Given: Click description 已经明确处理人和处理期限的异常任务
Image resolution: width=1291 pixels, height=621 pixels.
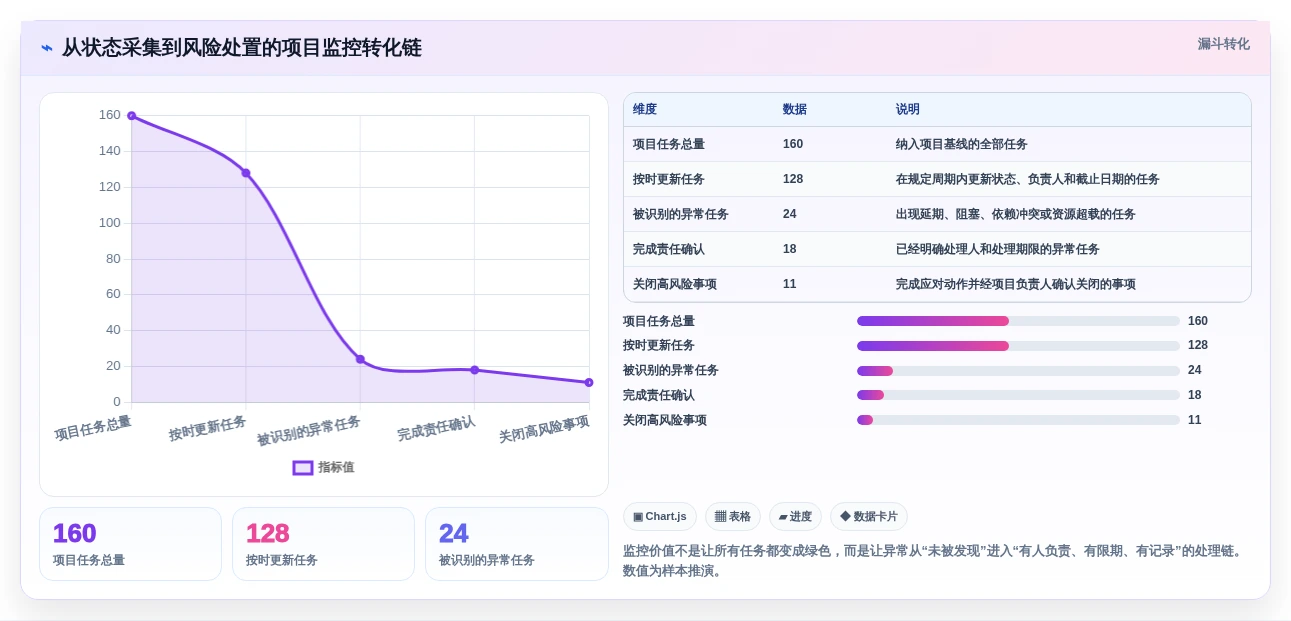Looking at the screenshot, I should tap(998, 249).
